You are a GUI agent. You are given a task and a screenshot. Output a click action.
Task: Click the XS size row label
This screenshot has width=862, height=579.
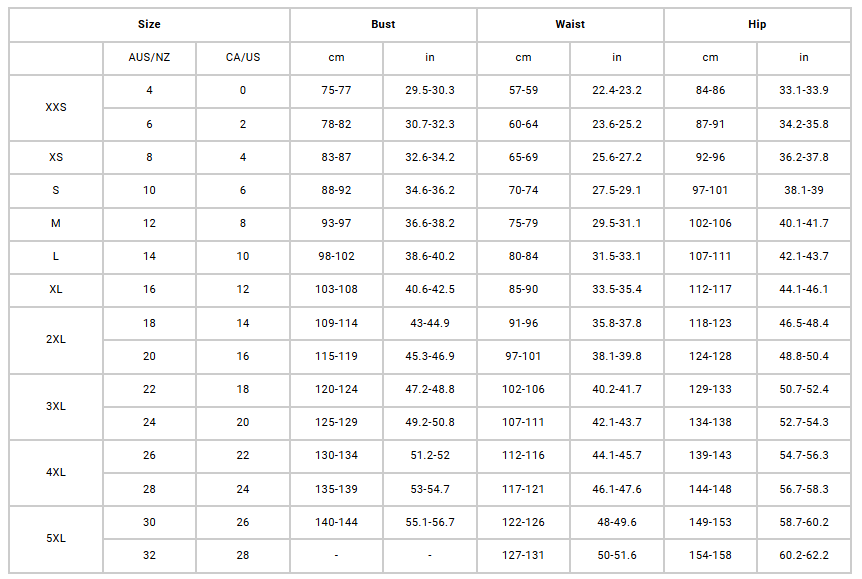point(56,157)
